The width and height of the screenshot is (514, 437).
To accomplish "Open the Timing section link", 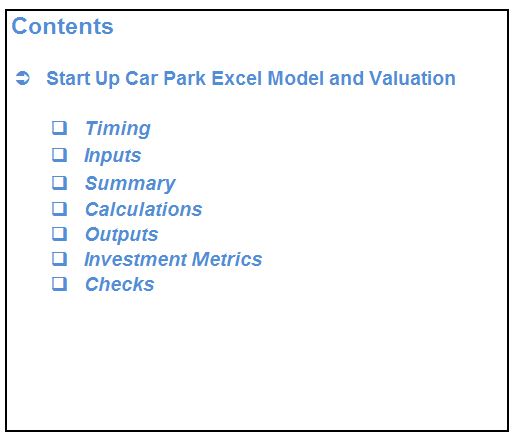I will pos(118,129).
